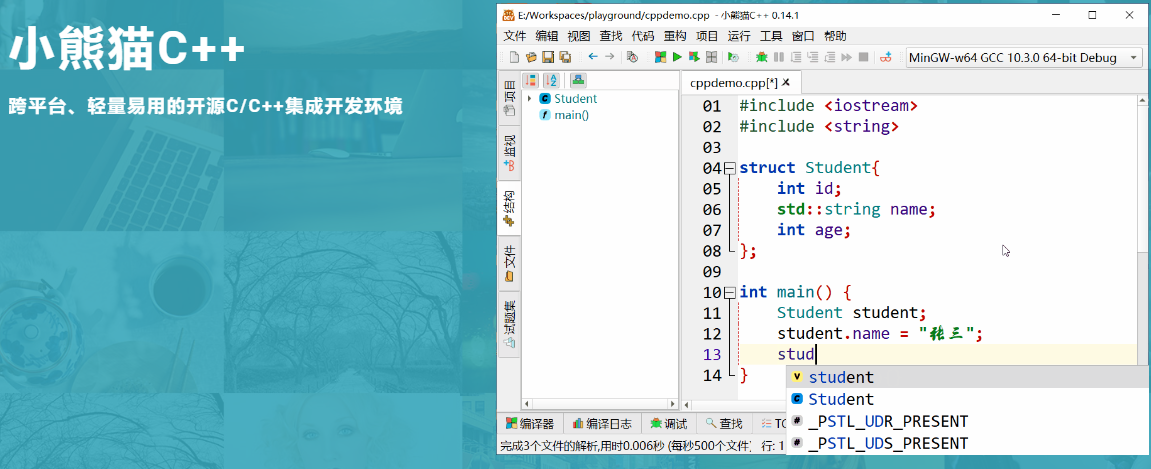The width and height of the screenshot is (1151, 469).
Task: Open the 视图 menu
Action: point(578,36)
